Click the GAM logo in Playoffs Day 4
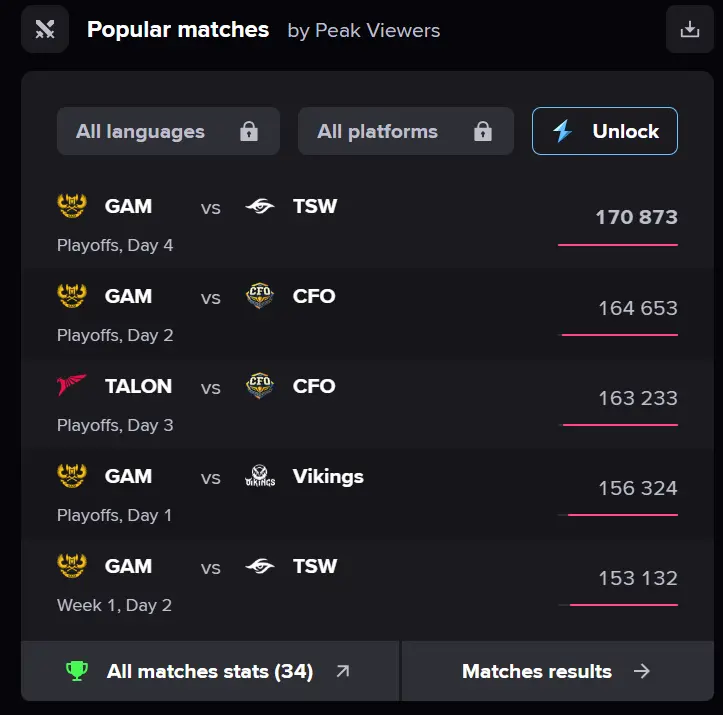The height and width of the screenshot is (715, 723). [x=72, y=206]
